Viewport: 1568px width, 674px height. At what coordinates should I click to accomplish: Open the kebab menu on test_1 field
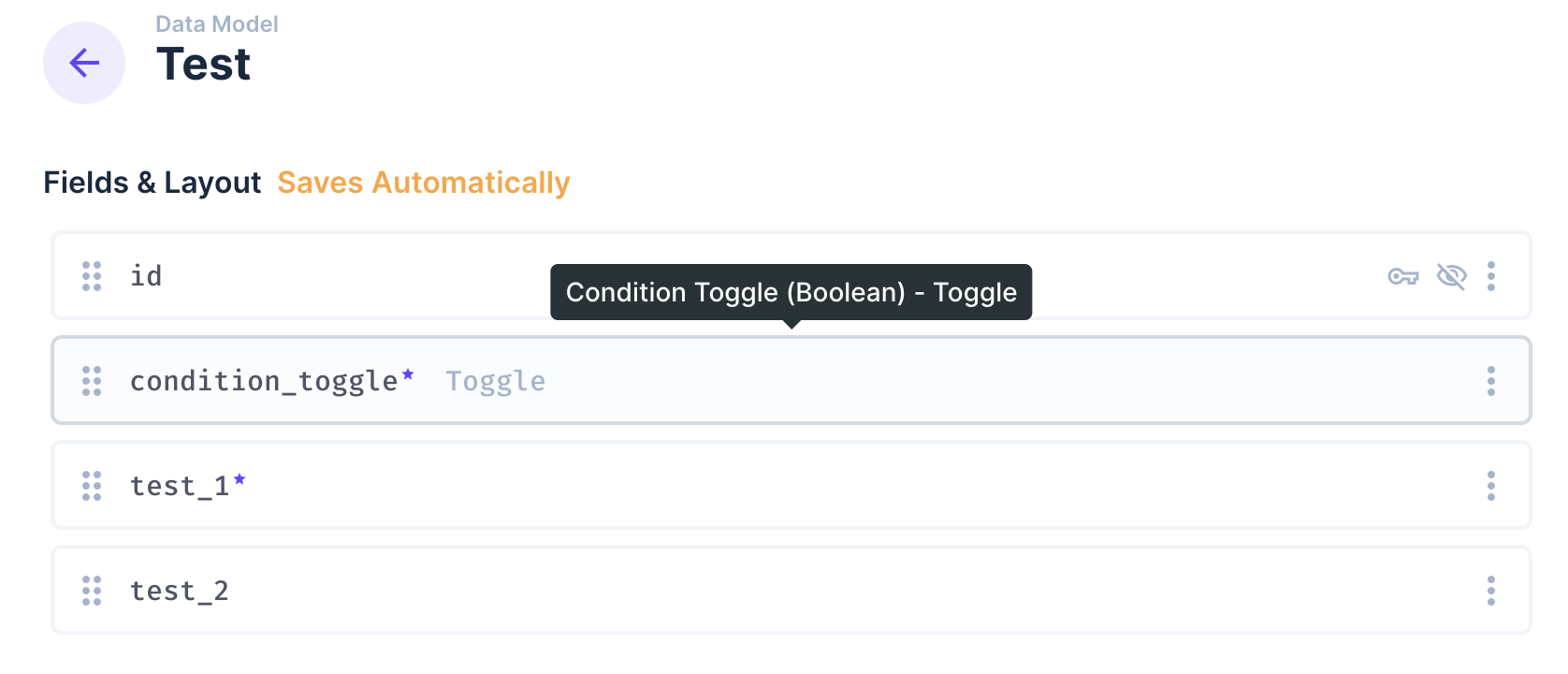(1491, 485)
